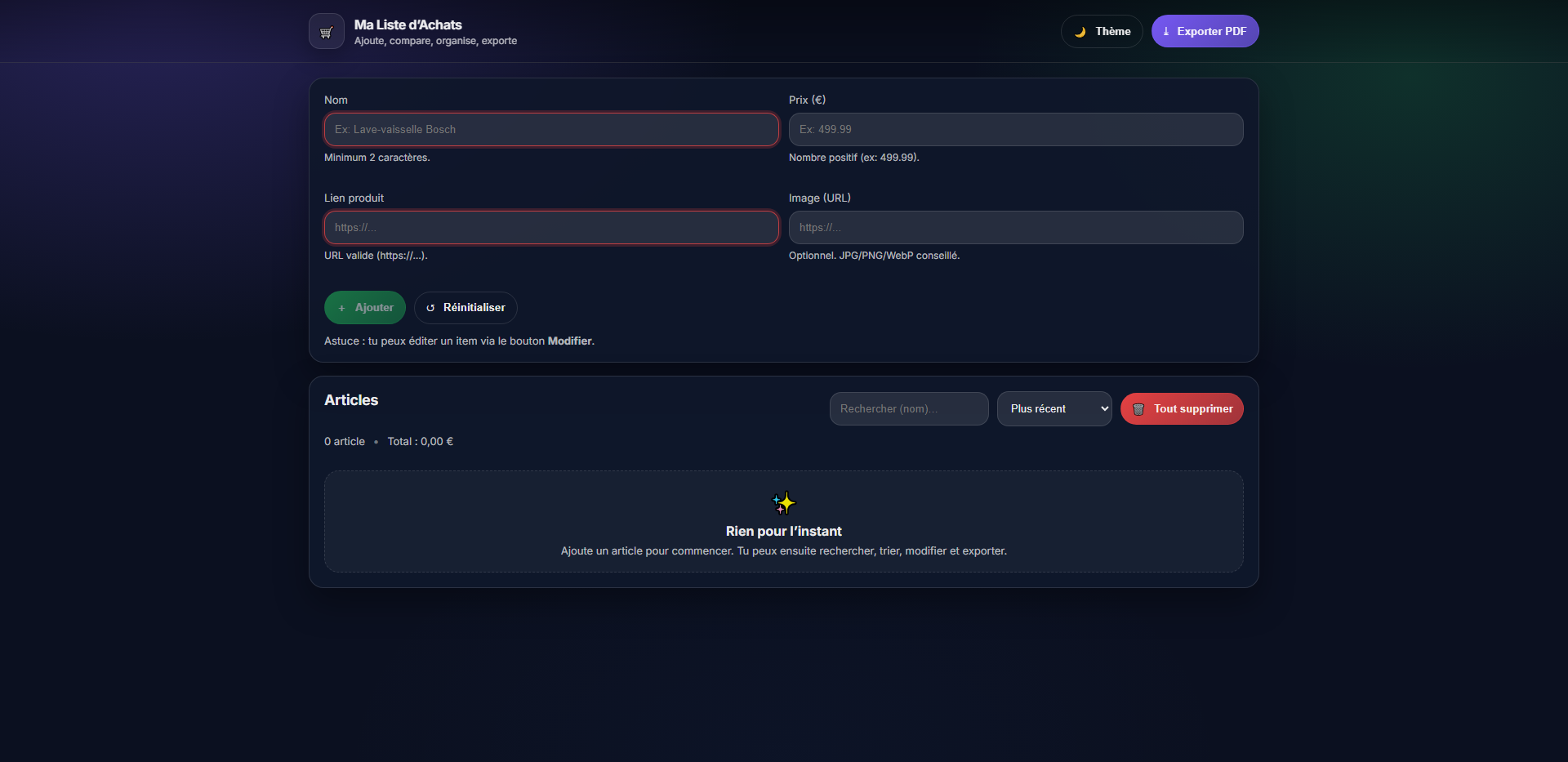Click the Image (URL) input field
This screenshot has width=1568, height=762.
[x=1015, y=227]
